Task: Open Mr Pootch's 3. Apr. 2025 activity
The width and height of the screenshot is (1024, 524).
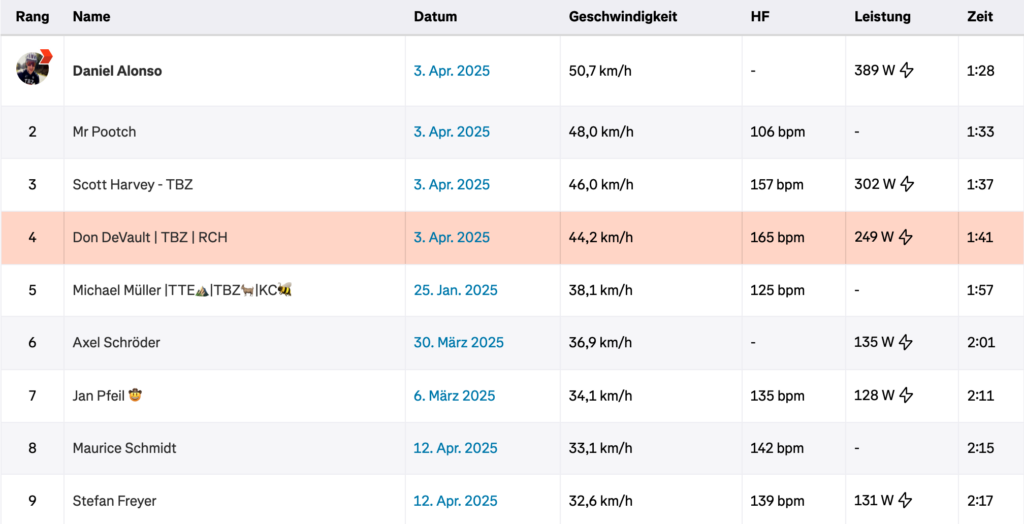Action: pos(452,131)
